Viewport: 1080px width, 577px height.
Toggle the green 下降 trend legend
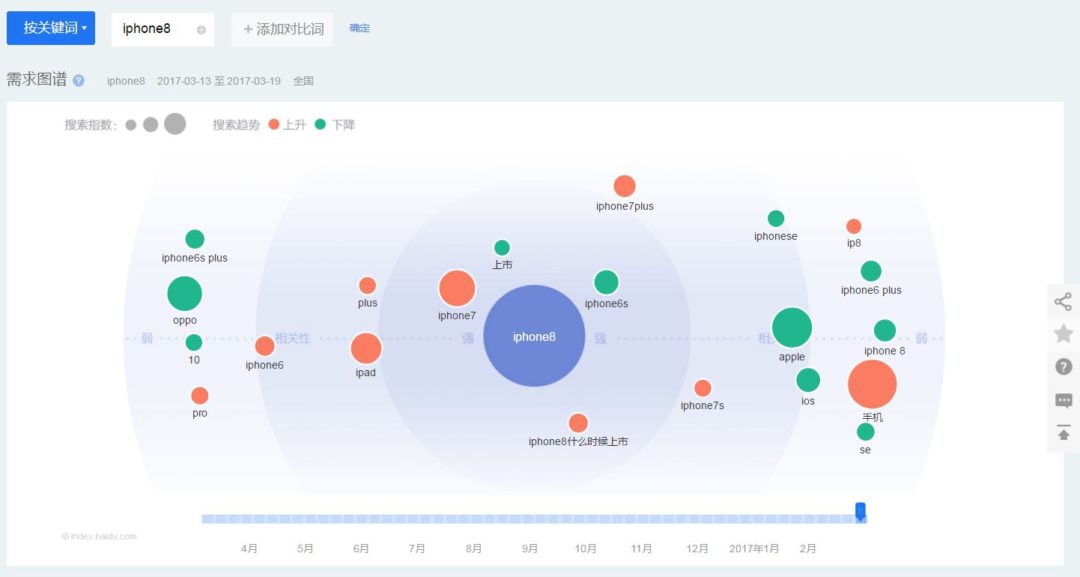[x=322, y=126]
